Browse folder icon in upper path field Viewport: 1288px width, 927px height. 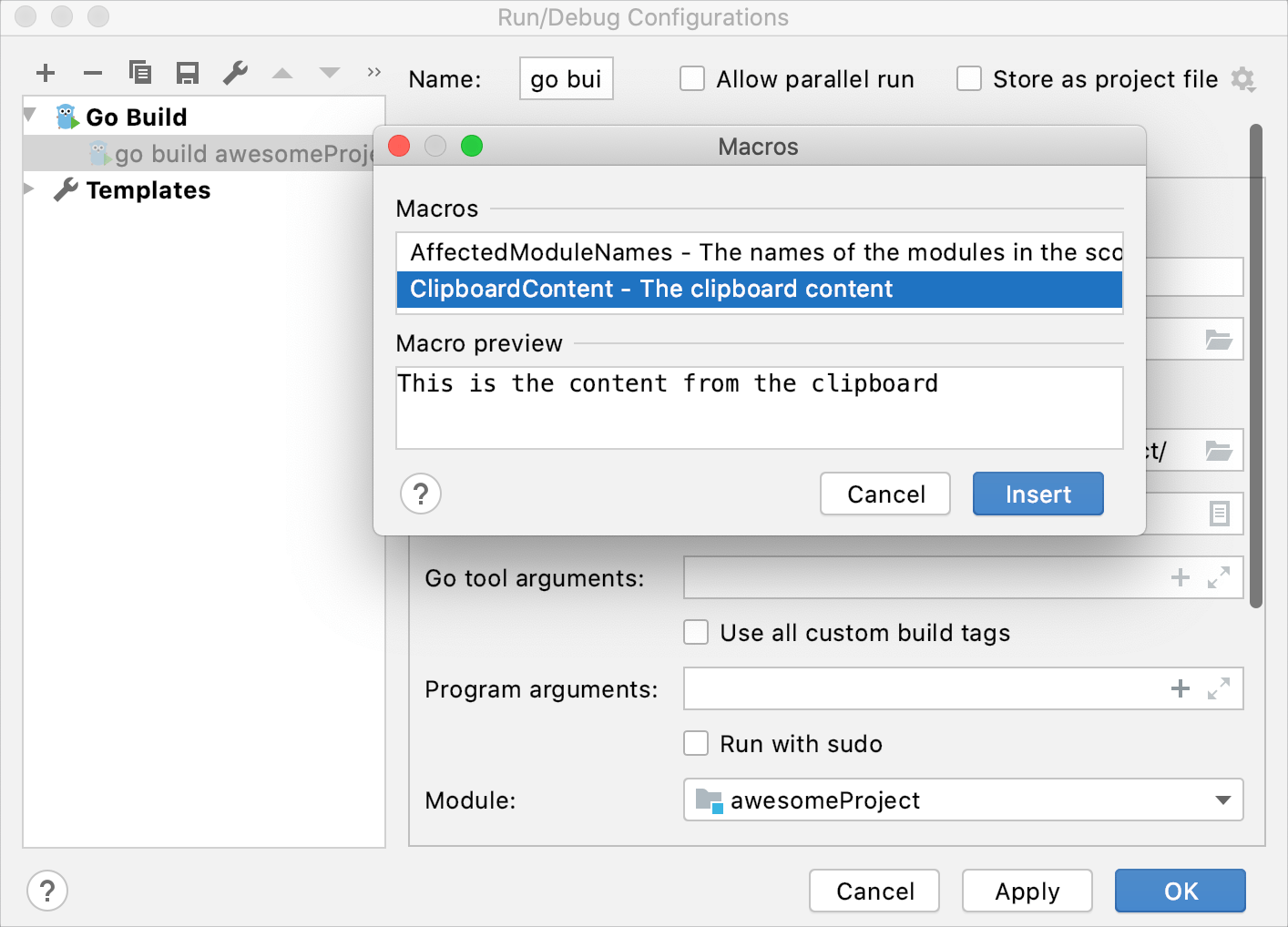1219,340
